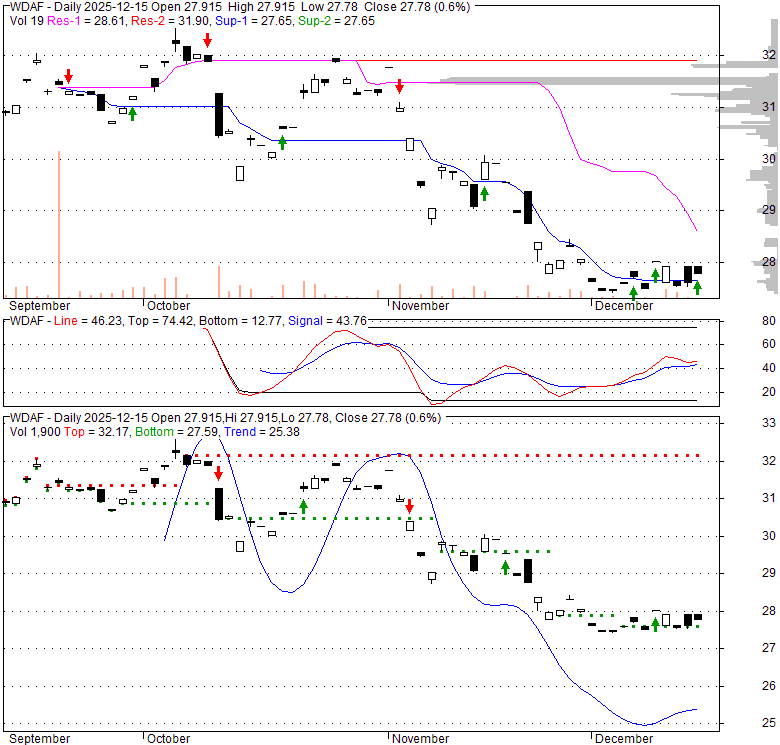
Task: Select the green up arrow in December, bottom chart
Action: (655, 622)
